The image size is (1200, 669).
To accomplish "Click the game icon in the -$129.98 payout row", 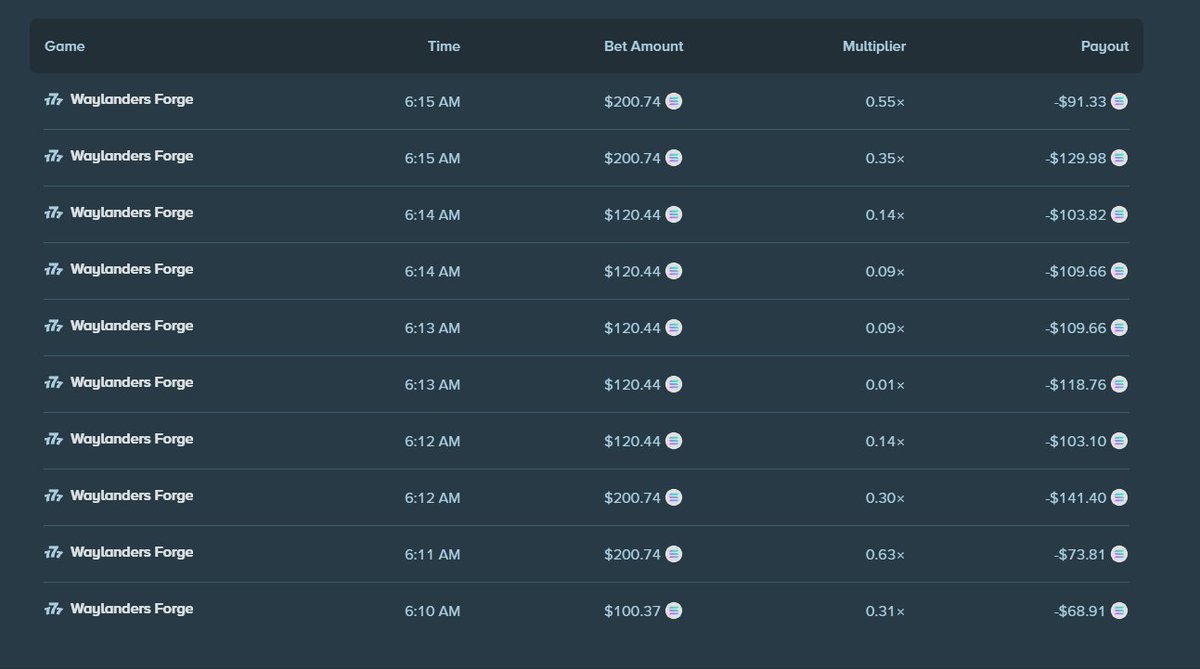I will (x=54, y=157).
